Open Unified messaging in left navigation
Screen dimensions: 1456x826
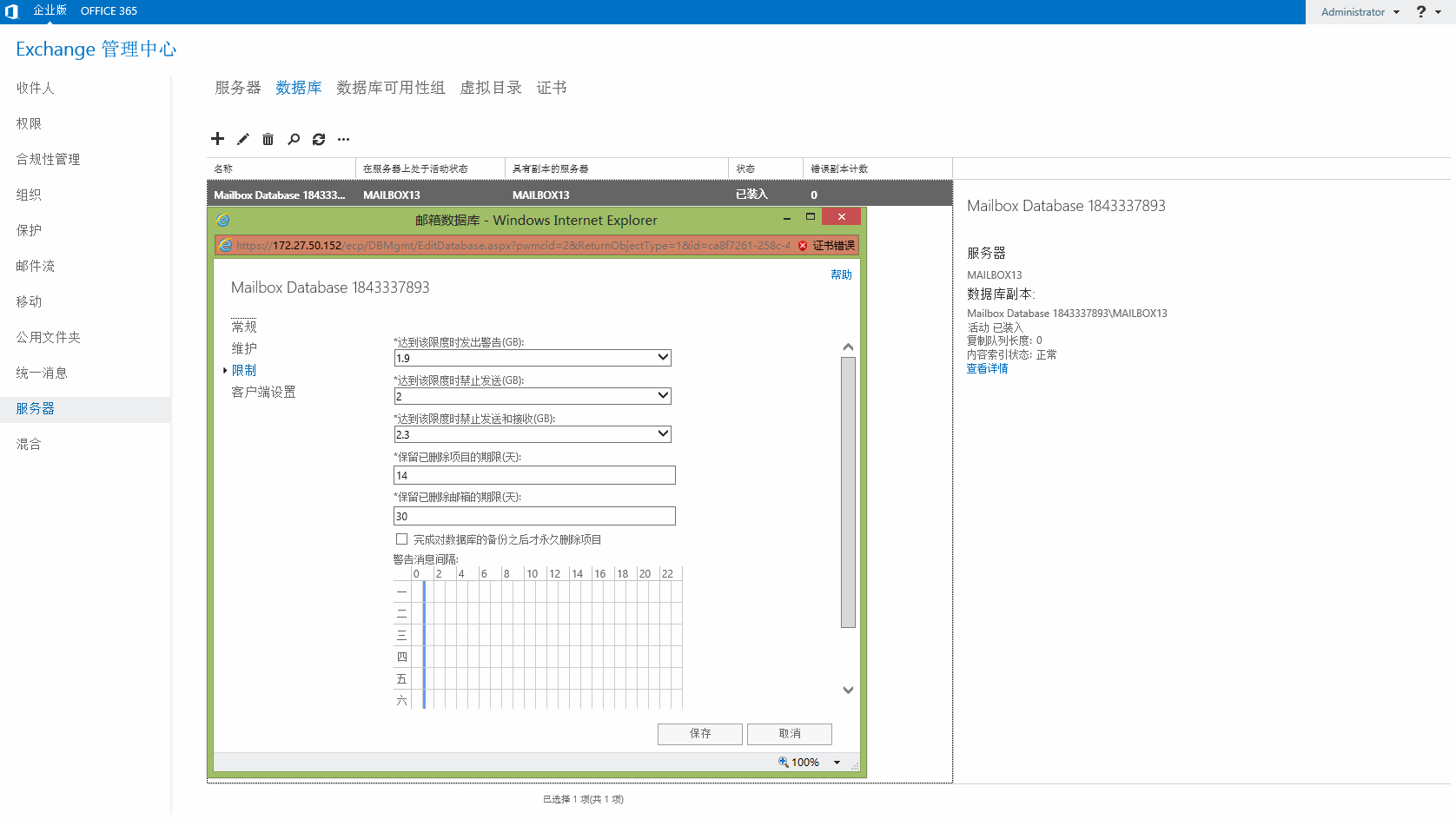coord(42,373)
